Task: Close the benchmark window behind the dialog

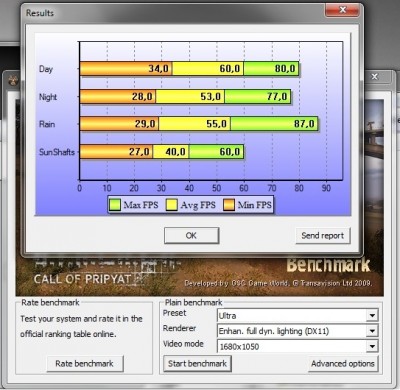Action: (375, 77)
